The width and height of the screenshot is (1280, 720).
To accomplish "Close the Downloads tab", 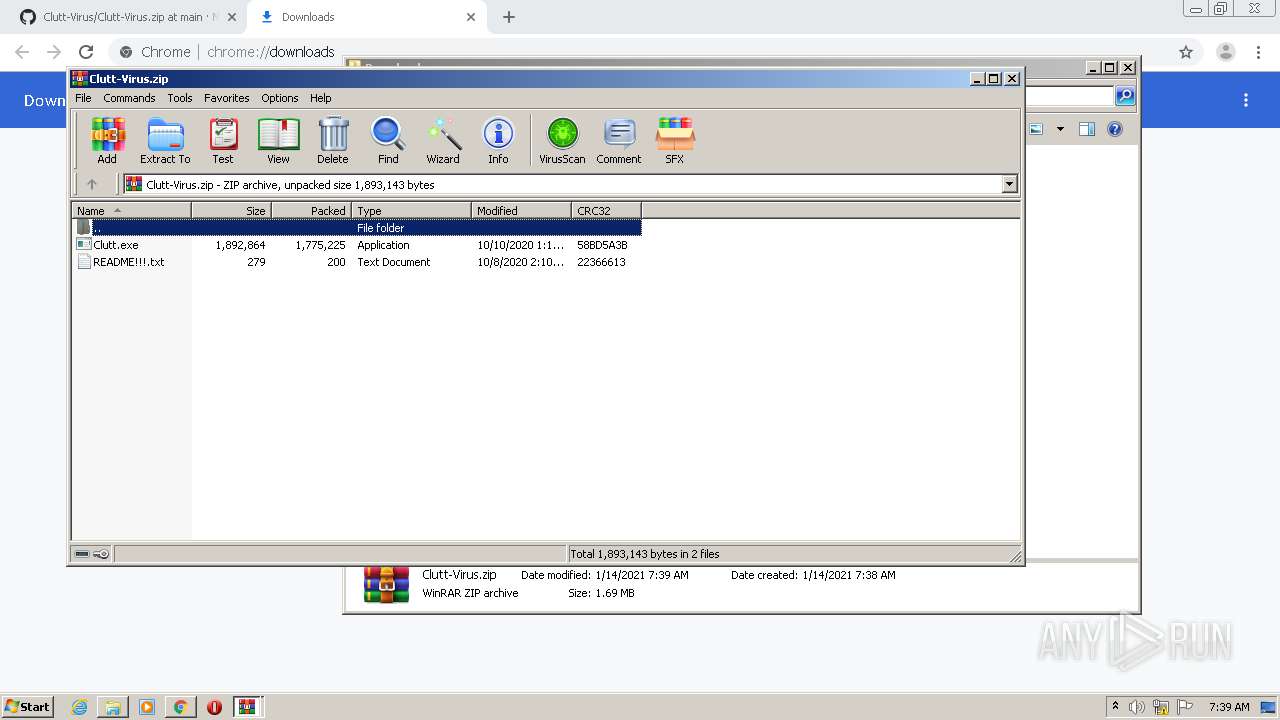I will pos(471,17).
